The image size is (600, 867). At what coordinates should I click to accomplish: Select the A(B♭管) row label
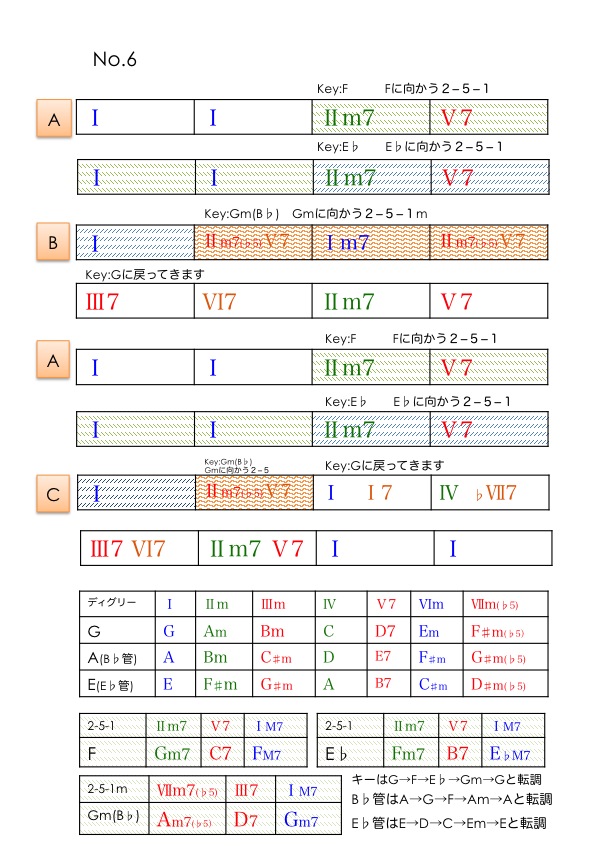pos(113,658)
